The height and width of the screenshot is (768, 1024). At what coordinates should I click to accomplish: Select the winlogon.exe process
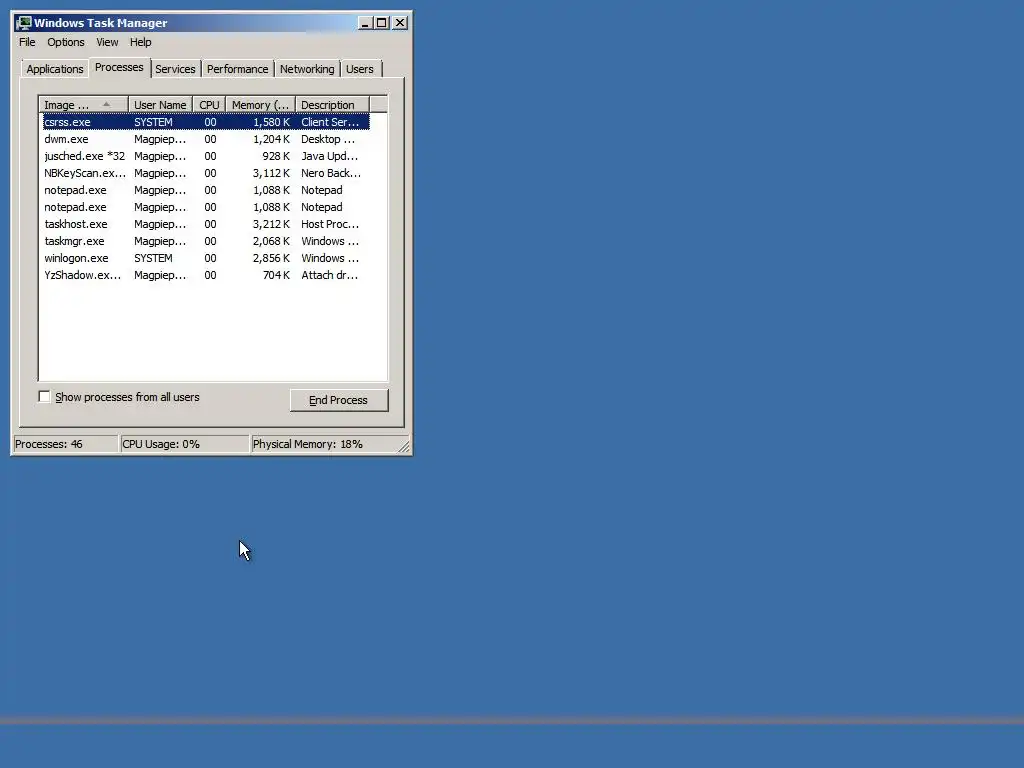click(x=206, y=258)
